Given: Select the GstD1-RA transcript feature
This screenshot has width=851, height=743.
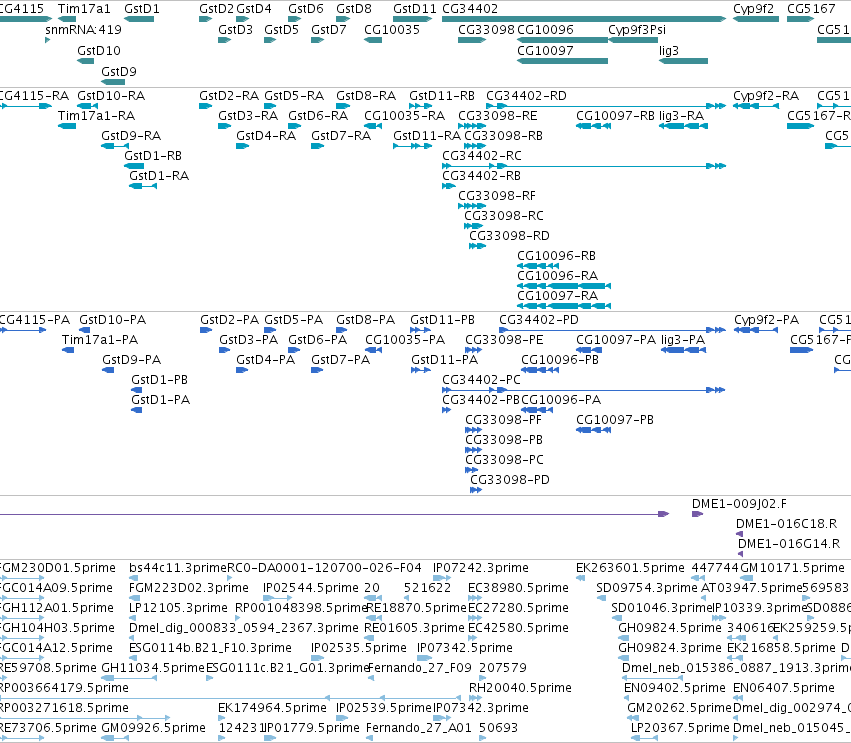Looking at the screenshot, I should pos(143,186).
